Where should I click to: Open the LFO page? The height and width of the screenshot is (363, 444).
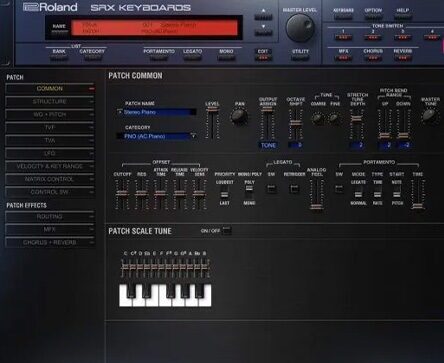pyautogui.click(x=50, y=154)
